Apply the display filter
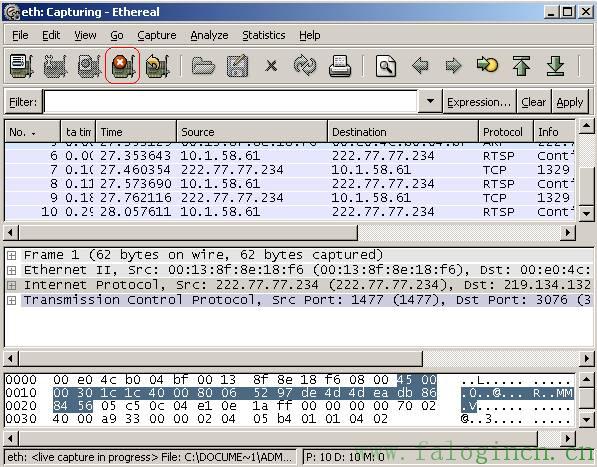The image size is (597, 467). pyautogui.click(x=570, y=102)
